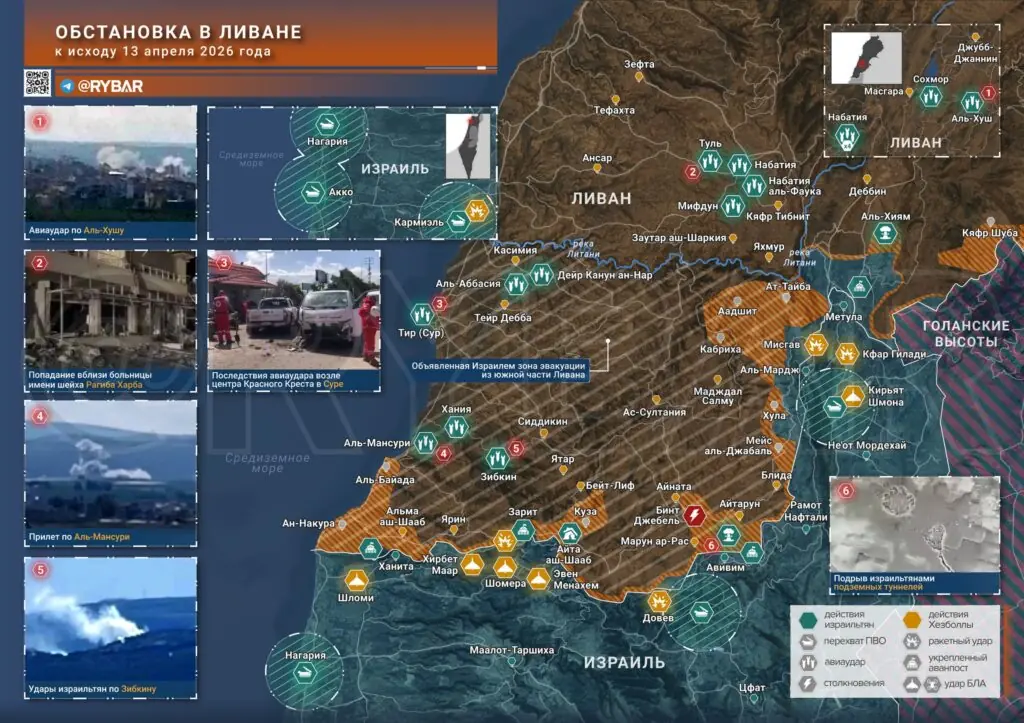Click the air defense icon at Акко

[x=312, y=191]
